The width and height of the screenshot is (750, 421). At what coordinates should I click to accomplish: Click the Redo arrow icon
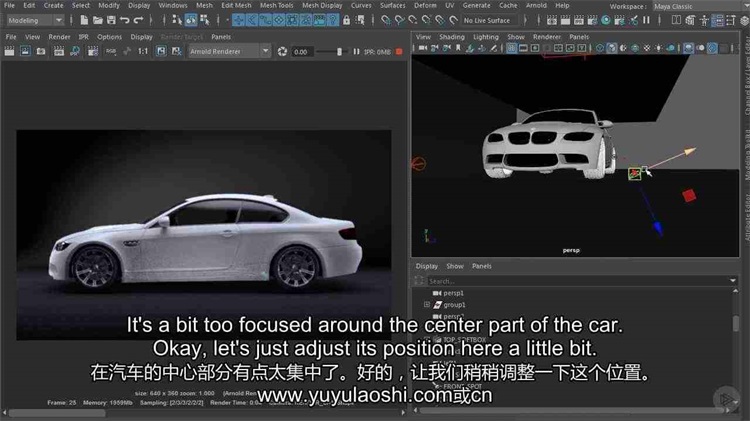(139, 20)
